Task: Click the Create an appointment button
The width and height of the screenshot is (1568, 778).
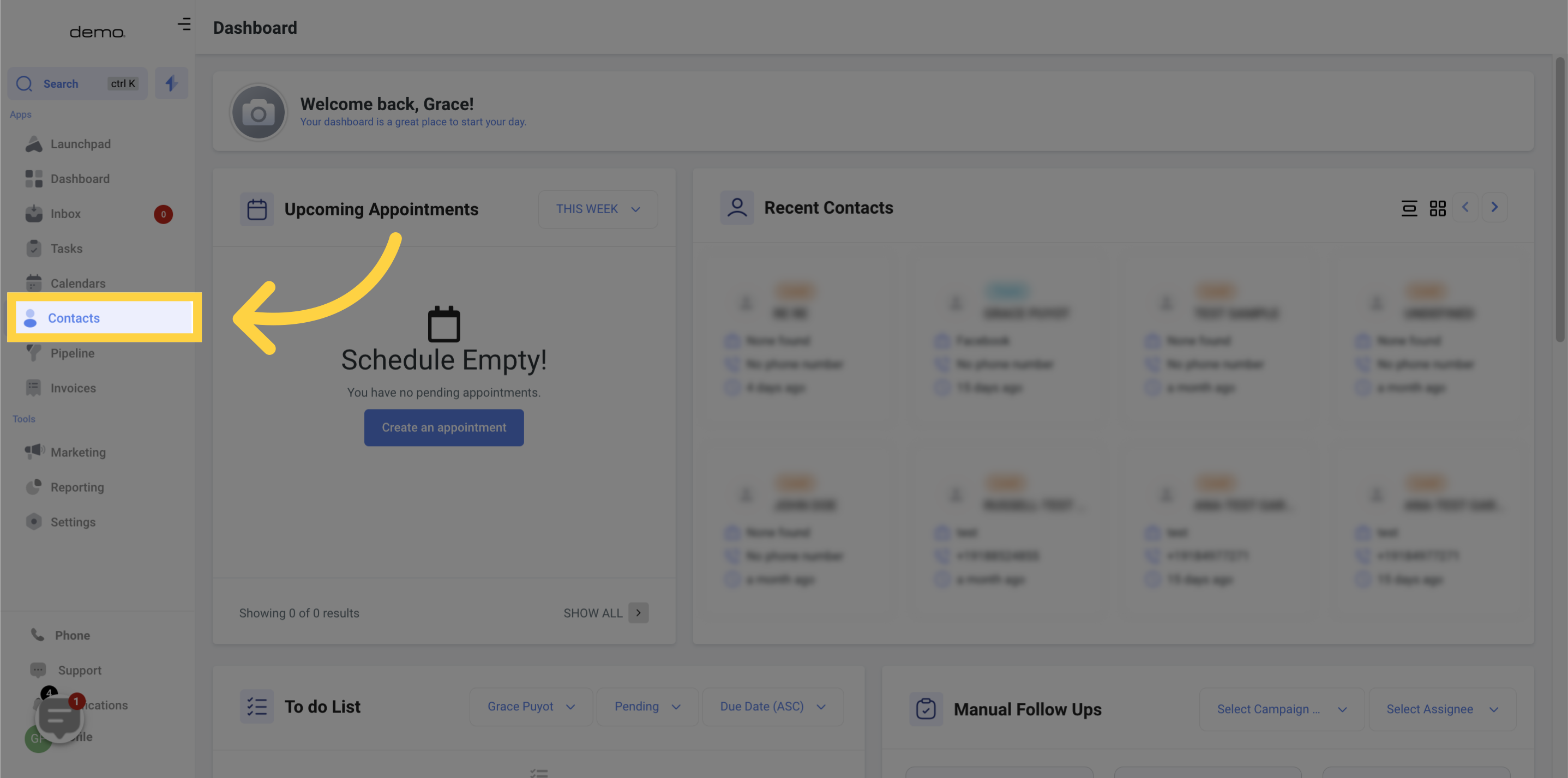Action: tap(444, 427)
